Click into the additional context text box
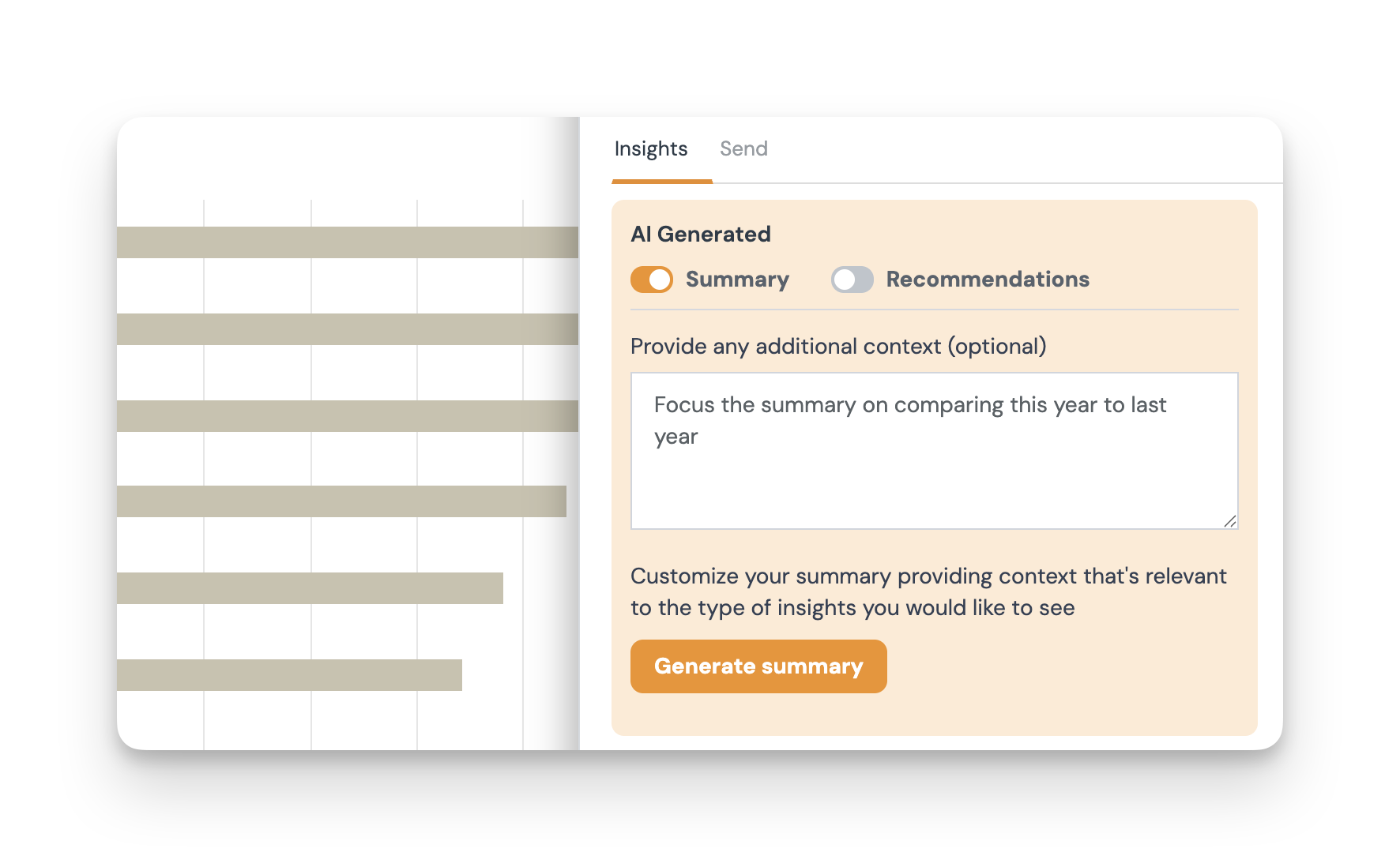This screenshot has width=1400, height=867. click(x=934, y=474)
